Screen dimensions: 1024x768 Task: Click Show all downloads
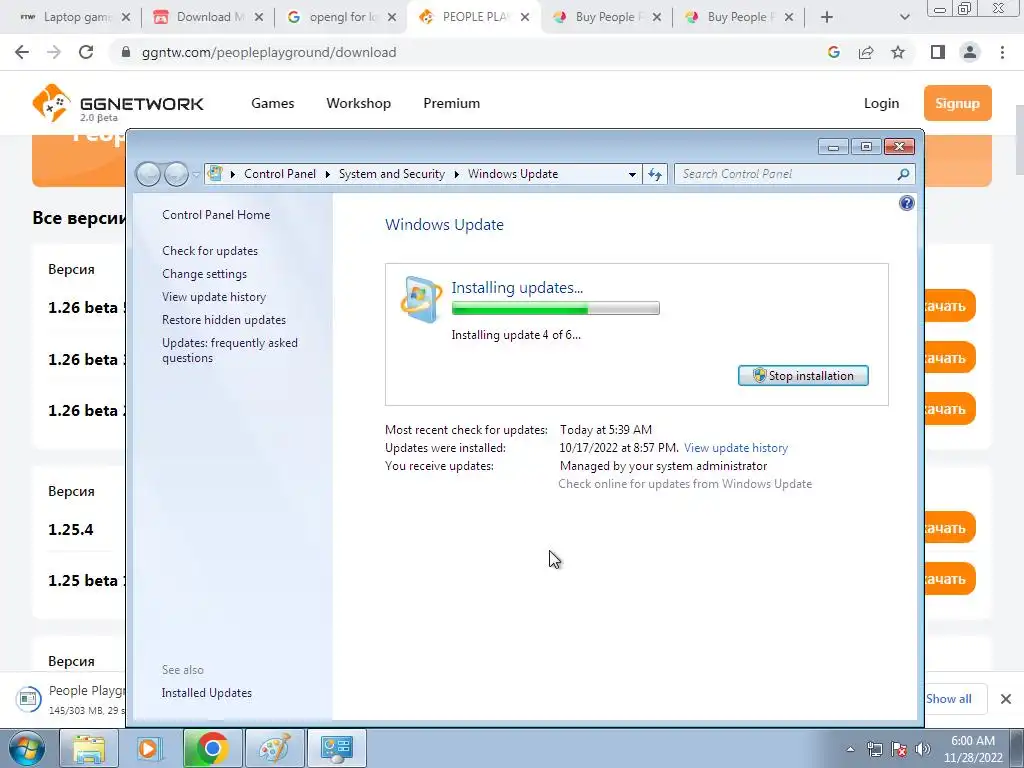tap(948, 699)
